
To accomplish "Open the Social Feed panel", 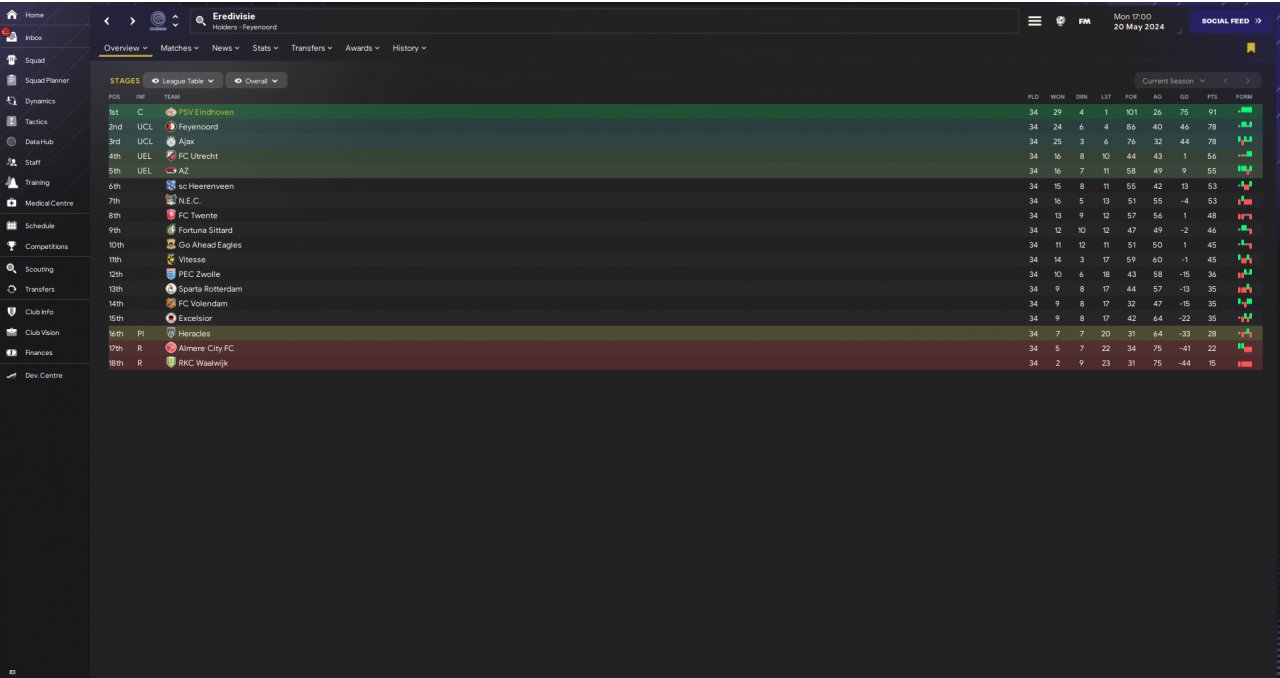I will [x=1231, y=21].
